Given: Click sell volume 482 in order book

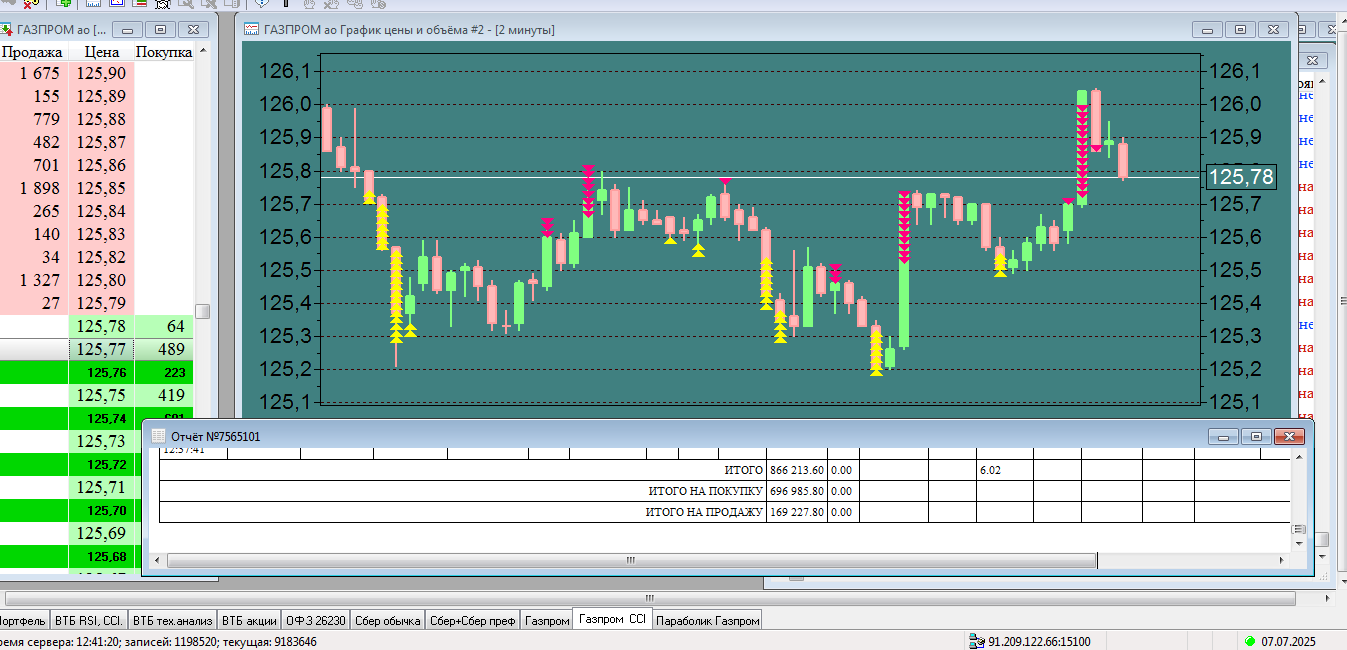Looking at the screenshot, I should 46,142.
